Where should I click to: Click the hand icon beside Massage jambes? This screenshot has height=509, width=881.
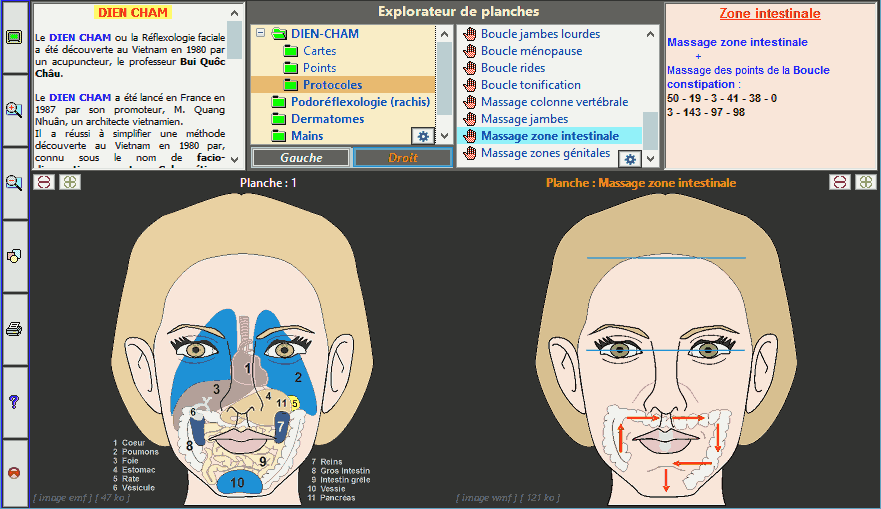[x=470, y=119]
